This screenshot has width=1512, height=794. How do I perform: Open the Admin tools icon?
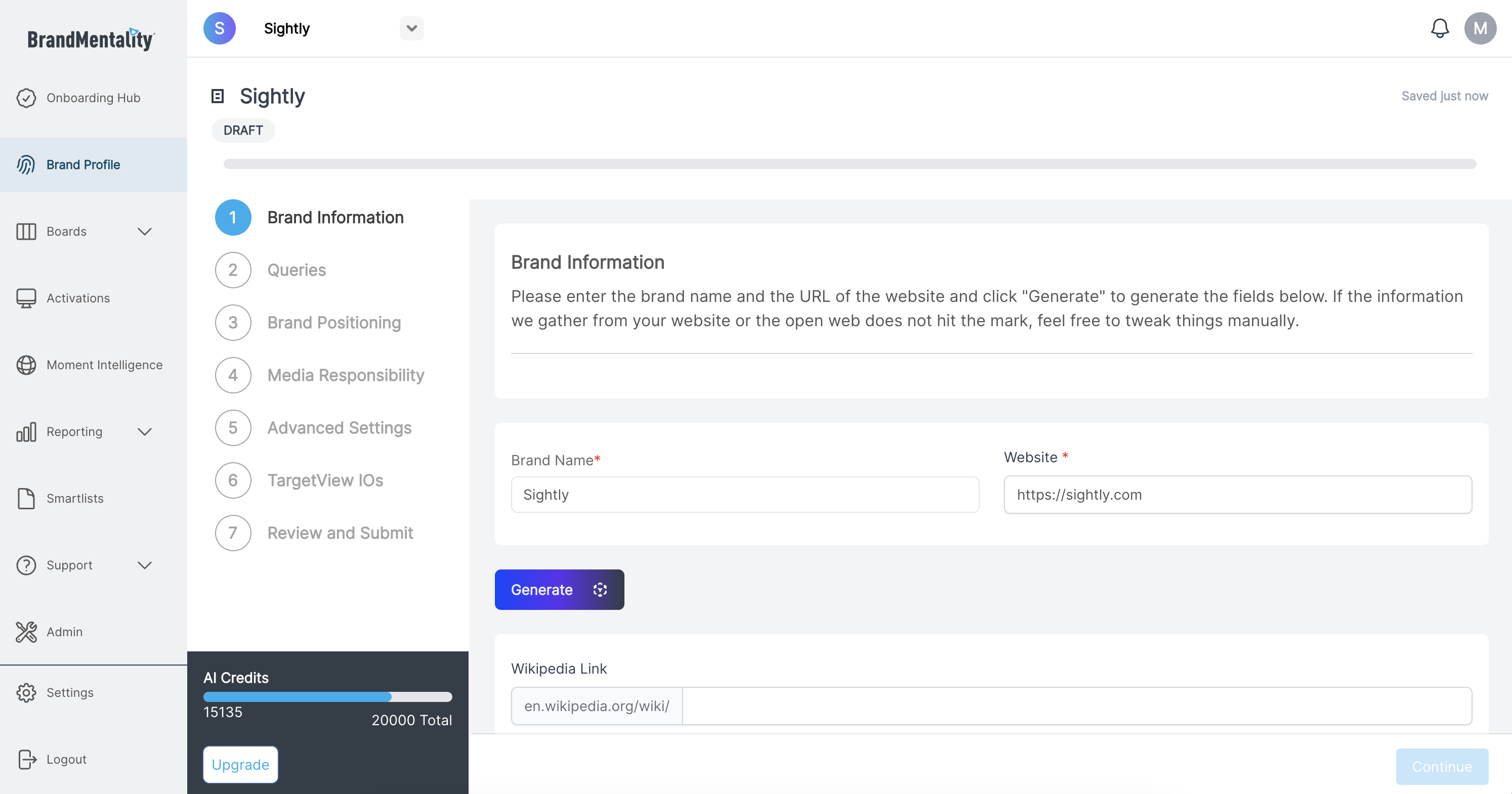(26, 632)
